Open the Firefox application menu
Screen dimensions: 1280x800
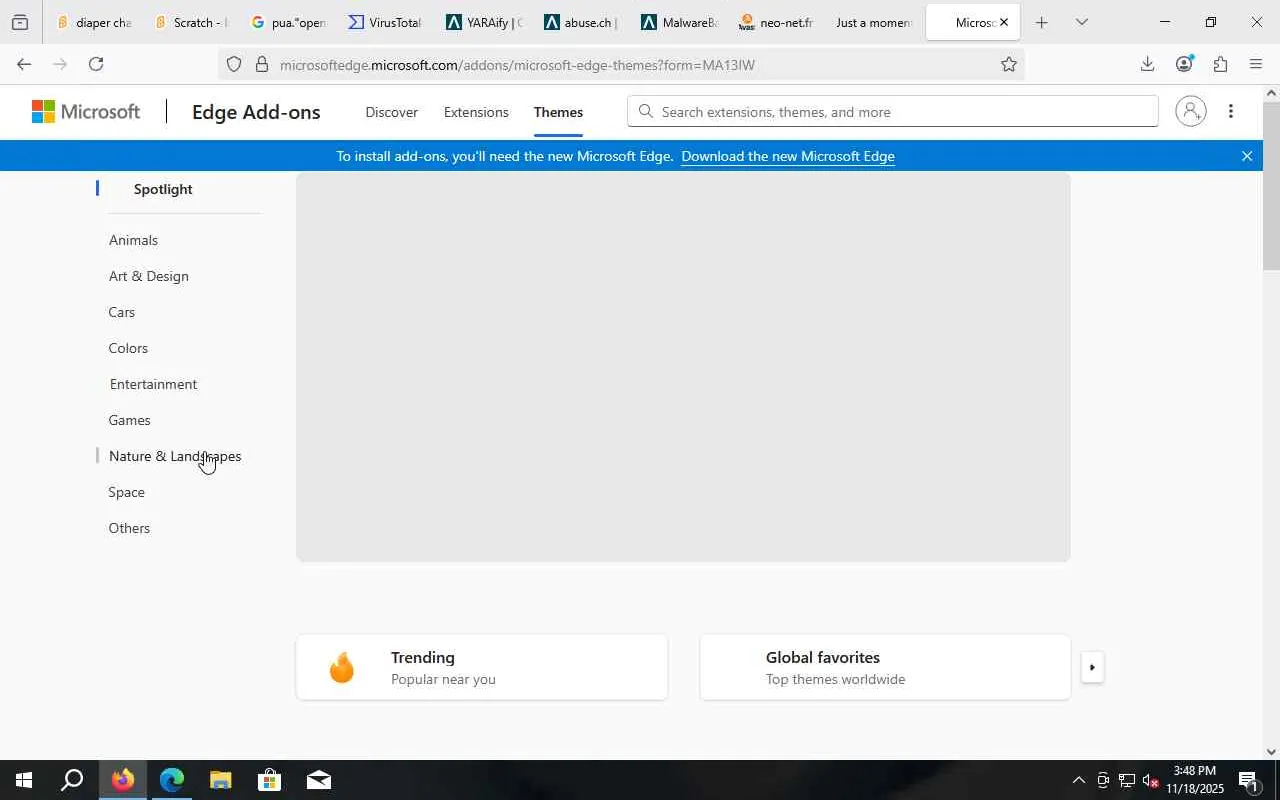pos(1256,64)
